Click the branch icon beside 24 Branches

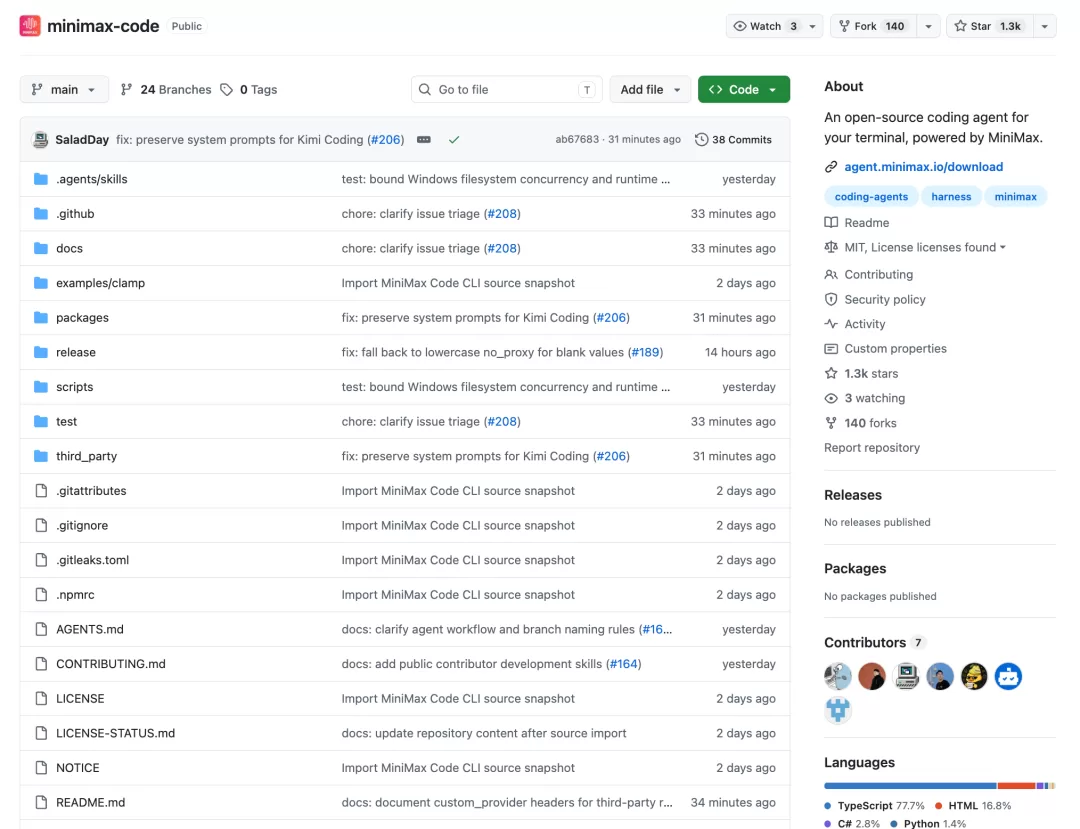(126, 90)
